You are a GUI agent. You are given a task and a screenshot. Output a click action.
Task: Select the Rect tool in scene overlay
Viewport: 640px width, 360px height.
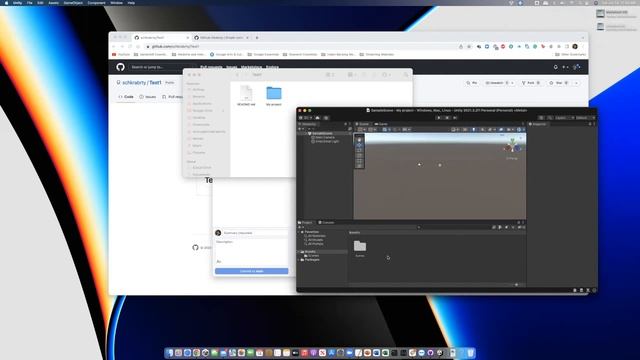pos(359,160)
